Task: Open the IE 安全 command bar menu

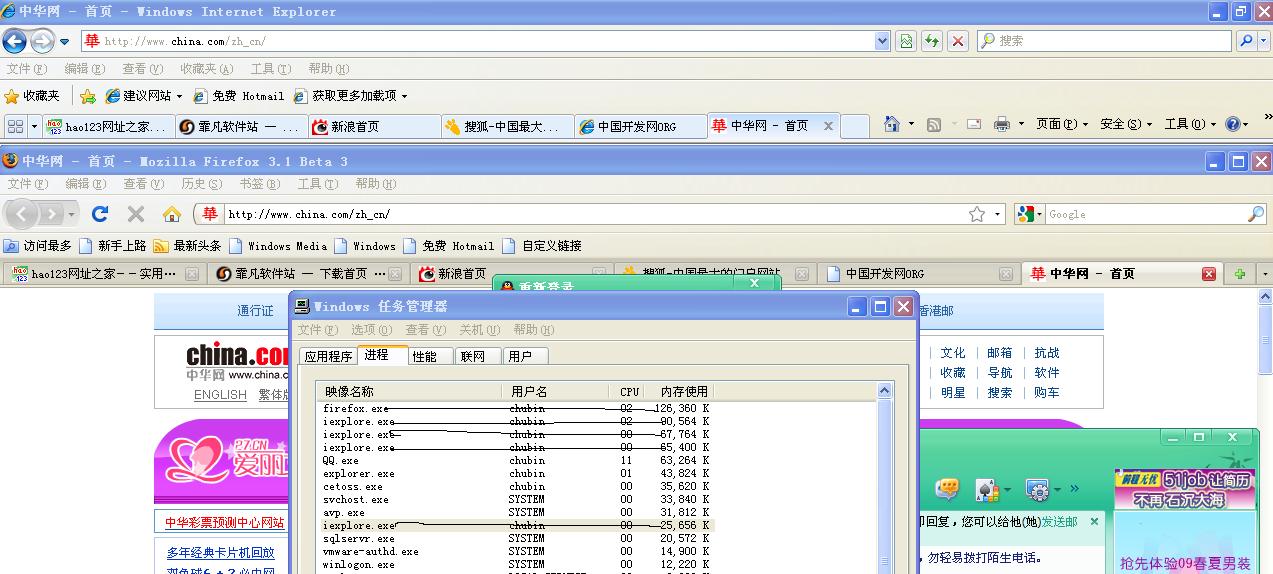Action: tap(1126, 124)
